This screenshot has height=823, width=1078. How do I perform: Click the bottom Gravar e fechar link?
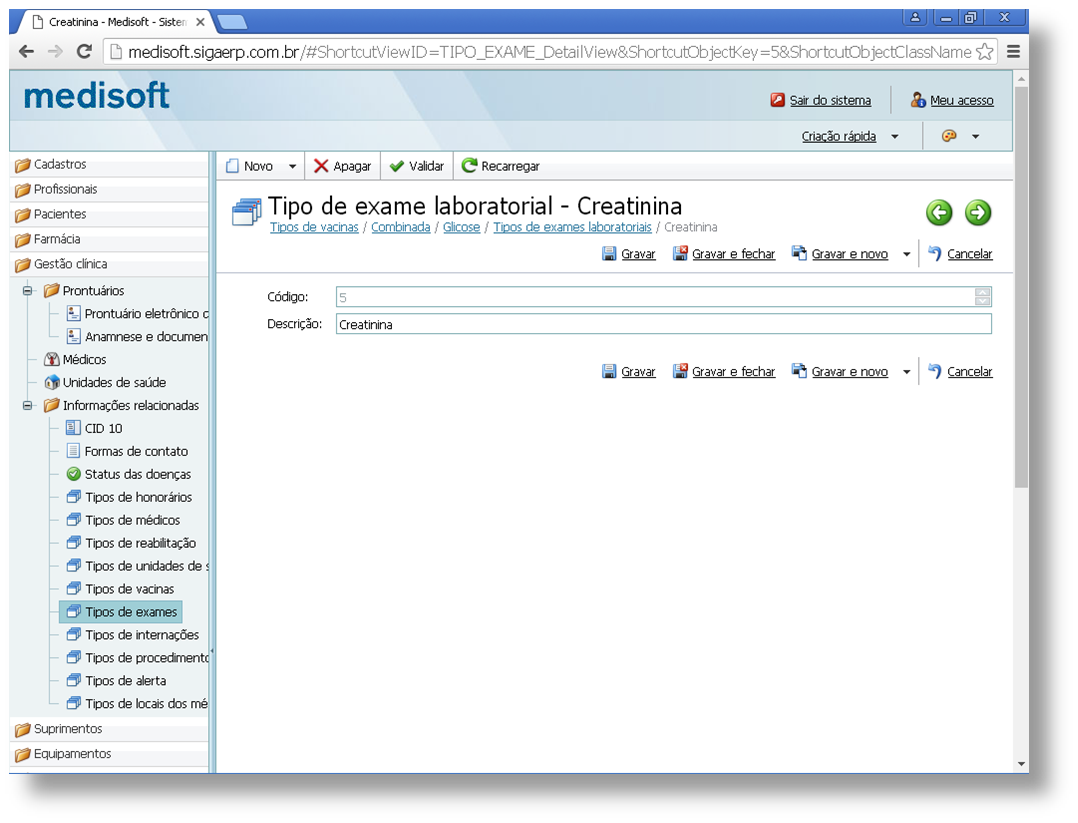[x=734, y=371]
